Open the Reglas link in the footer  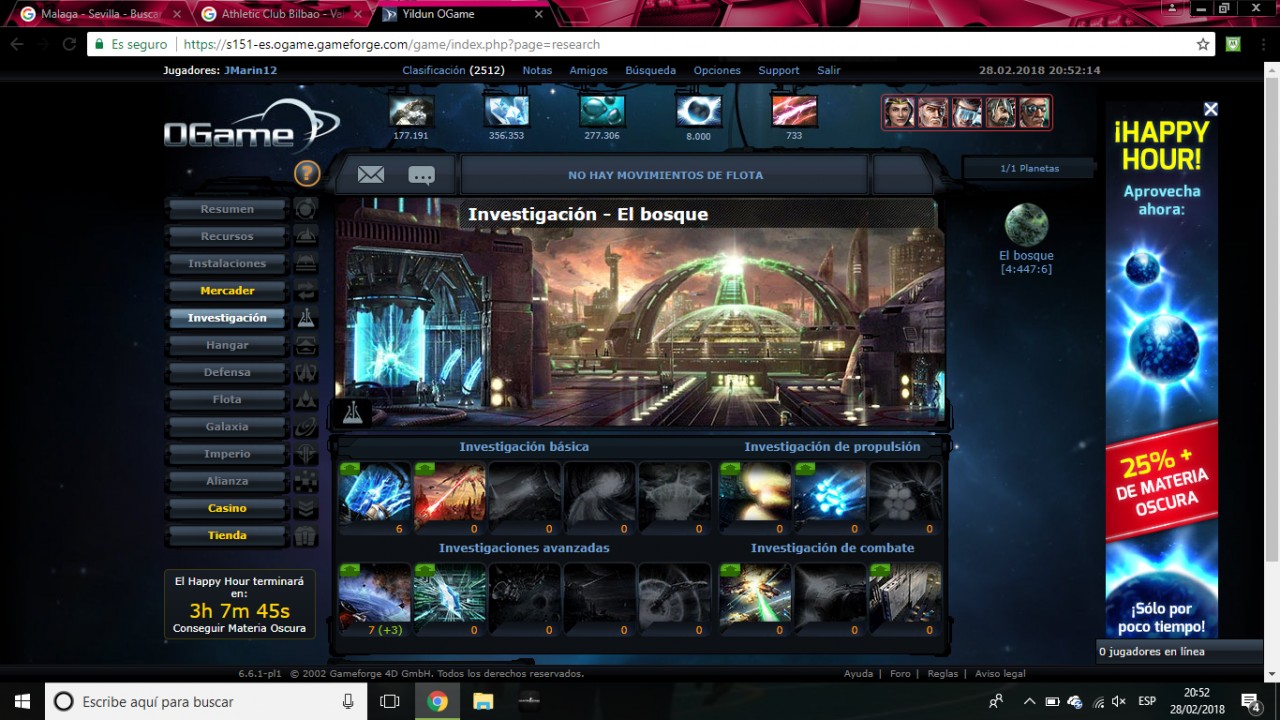943,674
